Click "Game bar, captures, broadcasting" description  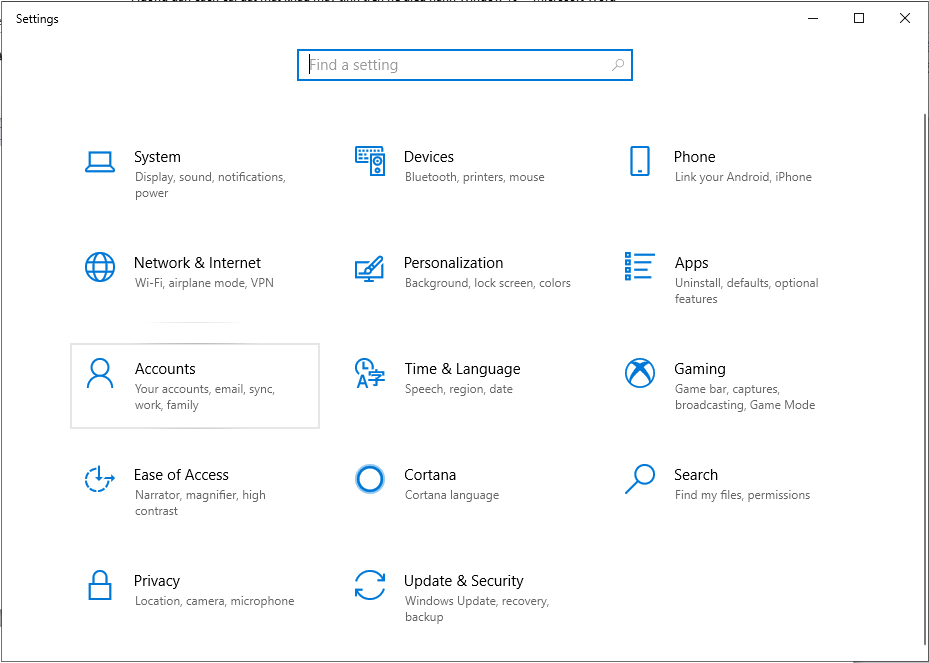745,397
